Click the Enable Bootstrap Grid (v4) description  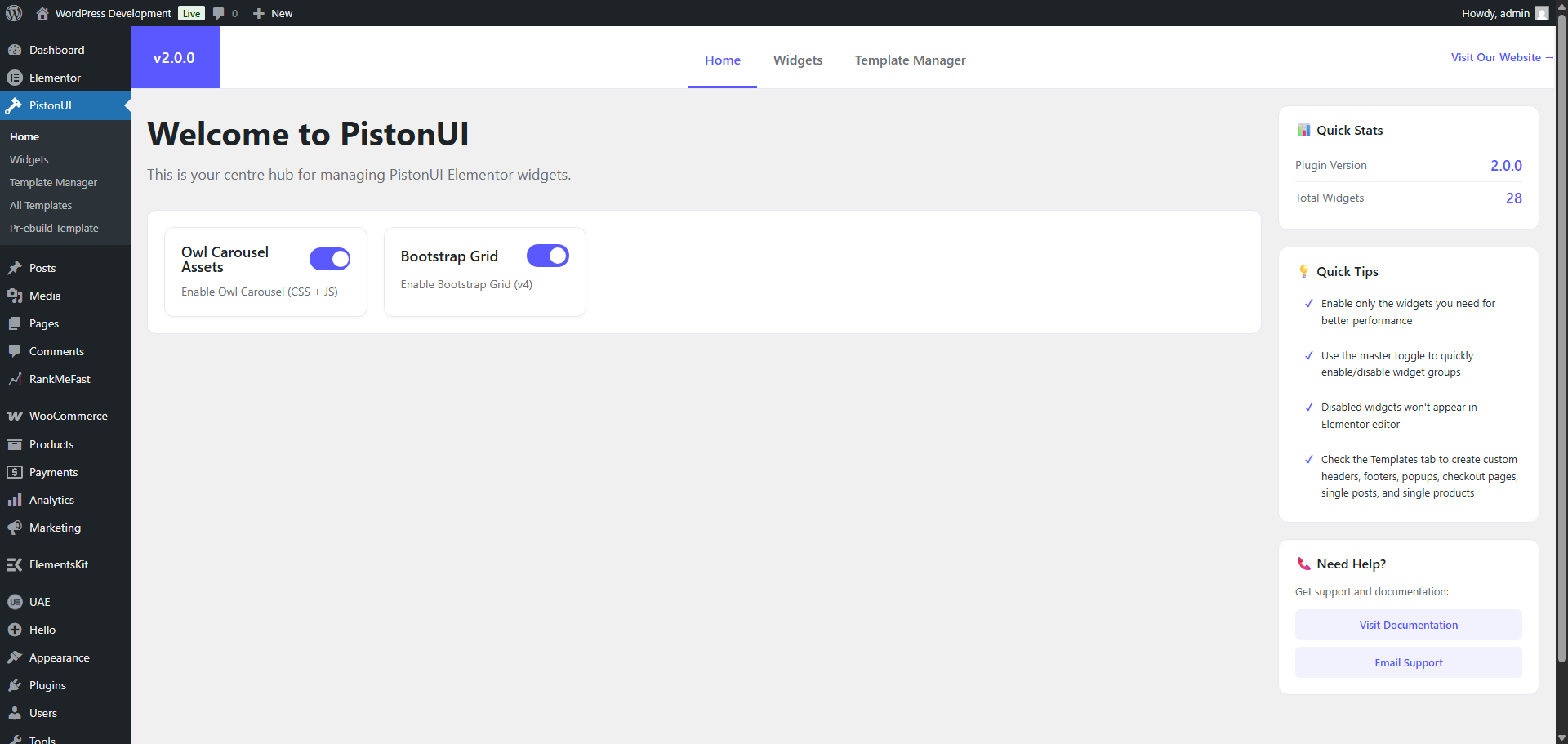[466, 284]
